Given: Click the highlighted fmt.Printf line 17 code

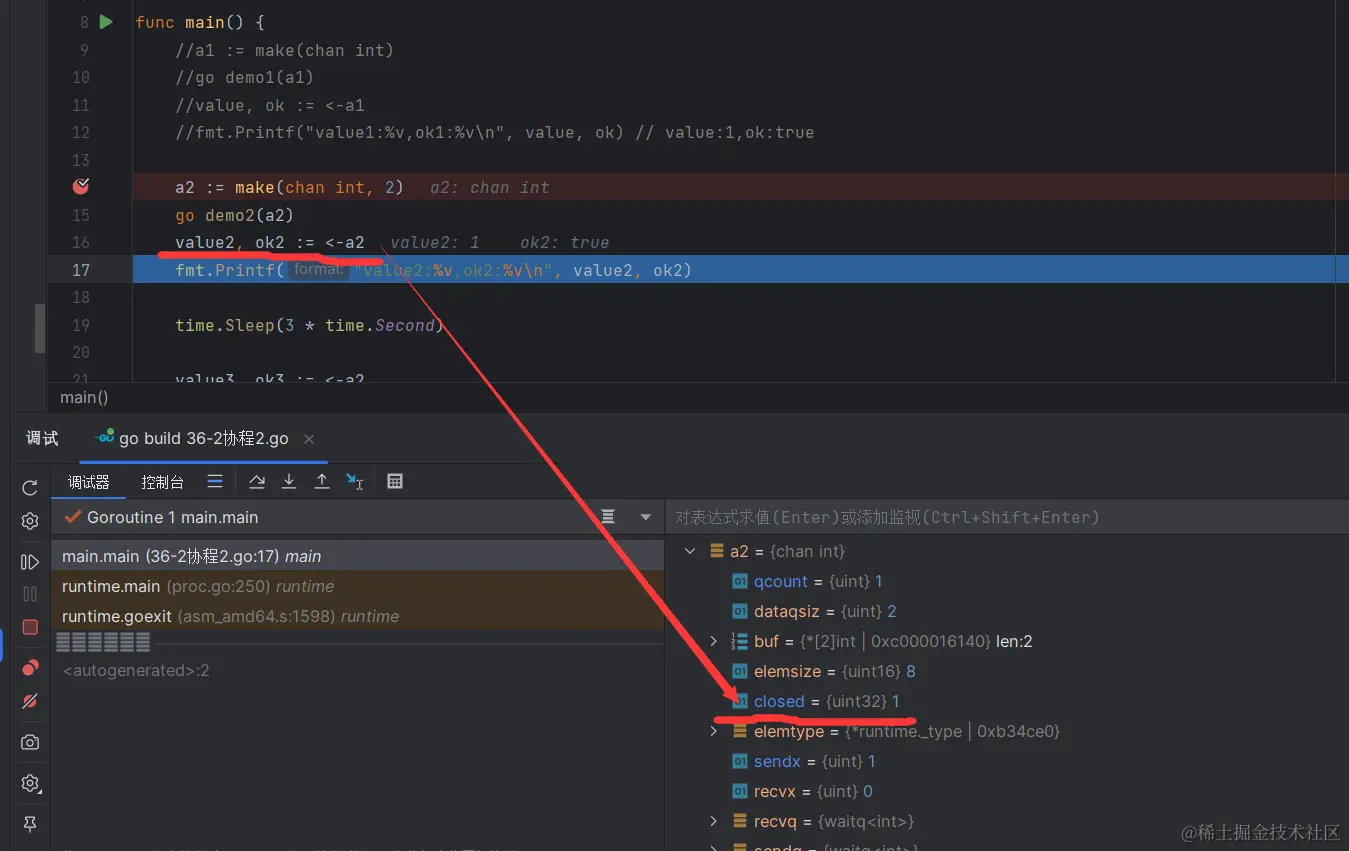Looking at the screenshot, I should (x=433, y=270).
